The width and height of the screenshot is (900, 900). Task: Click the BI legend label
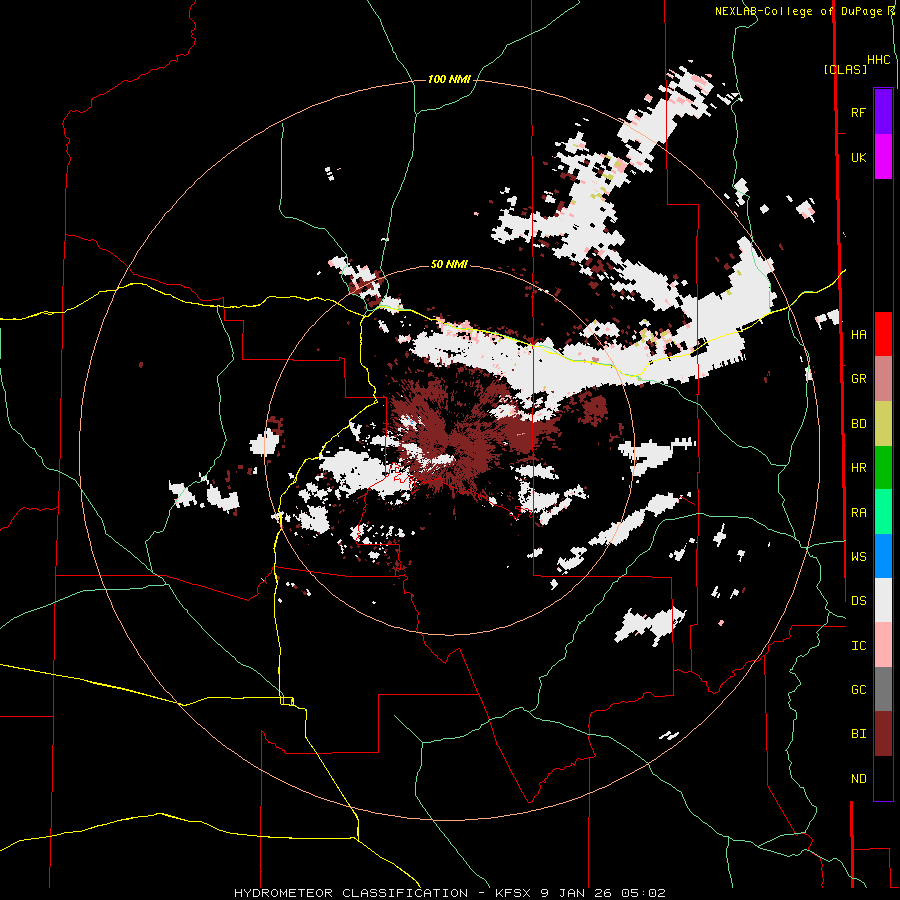point(858,734)
